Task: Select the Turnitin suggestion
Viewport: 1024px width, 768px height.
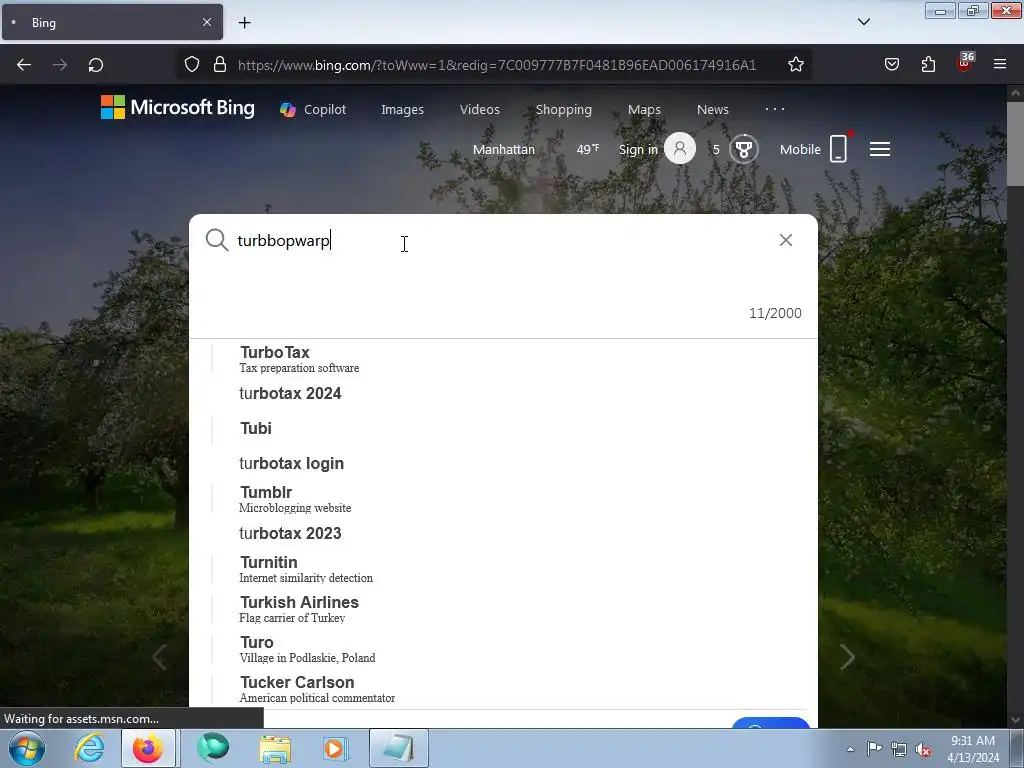Action: coord(503,569)
